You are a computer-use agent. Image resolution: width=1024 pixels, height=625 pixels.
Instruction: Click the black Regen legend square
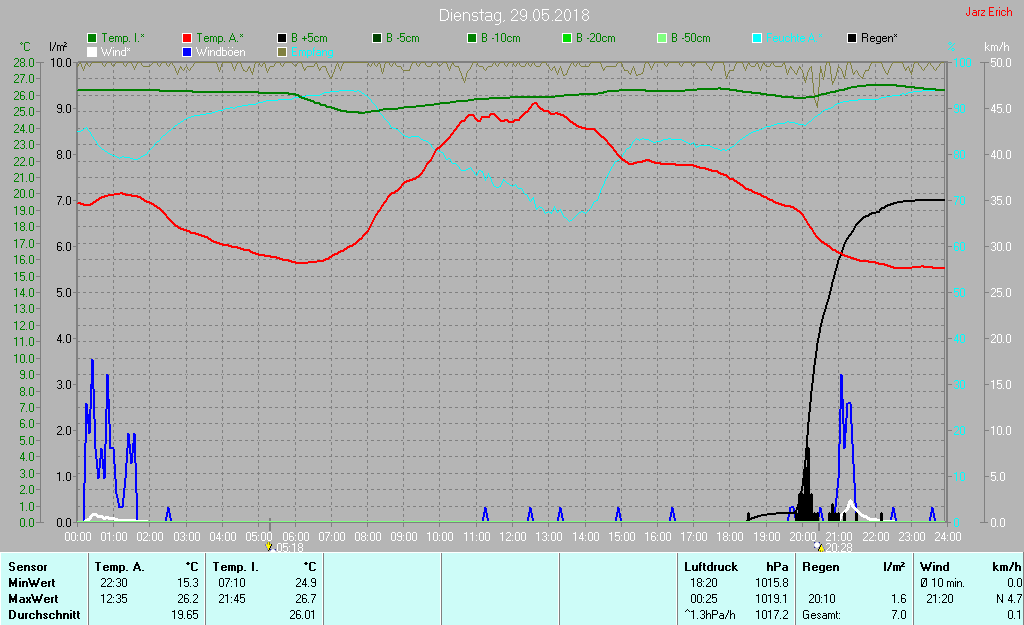click(853, 38)
